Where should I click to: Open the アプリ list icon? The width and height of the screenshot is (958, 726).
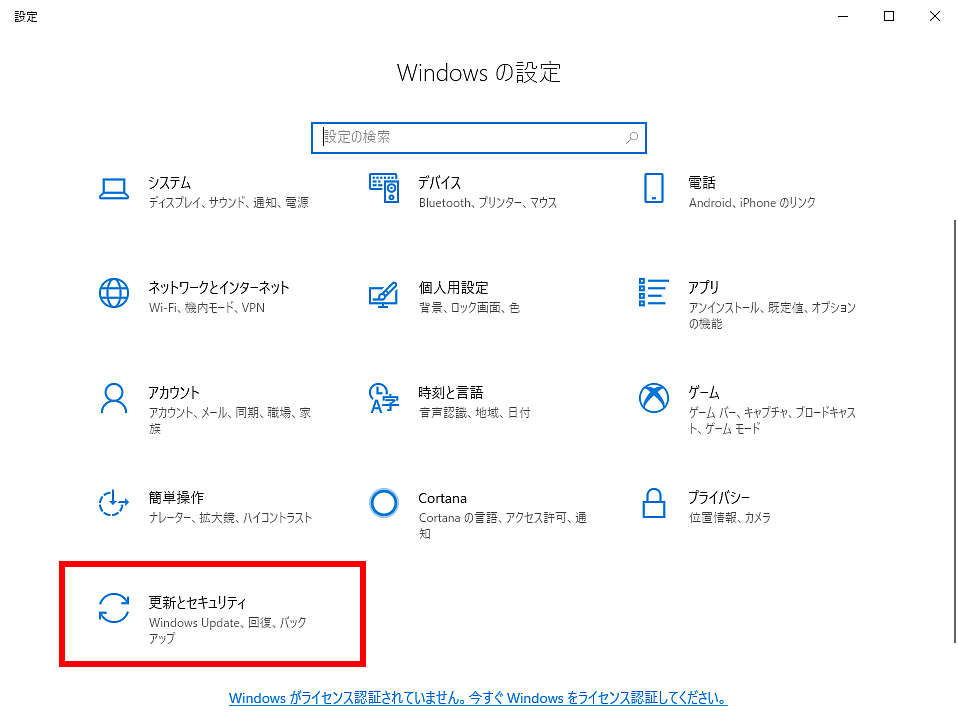click(653, 293)
